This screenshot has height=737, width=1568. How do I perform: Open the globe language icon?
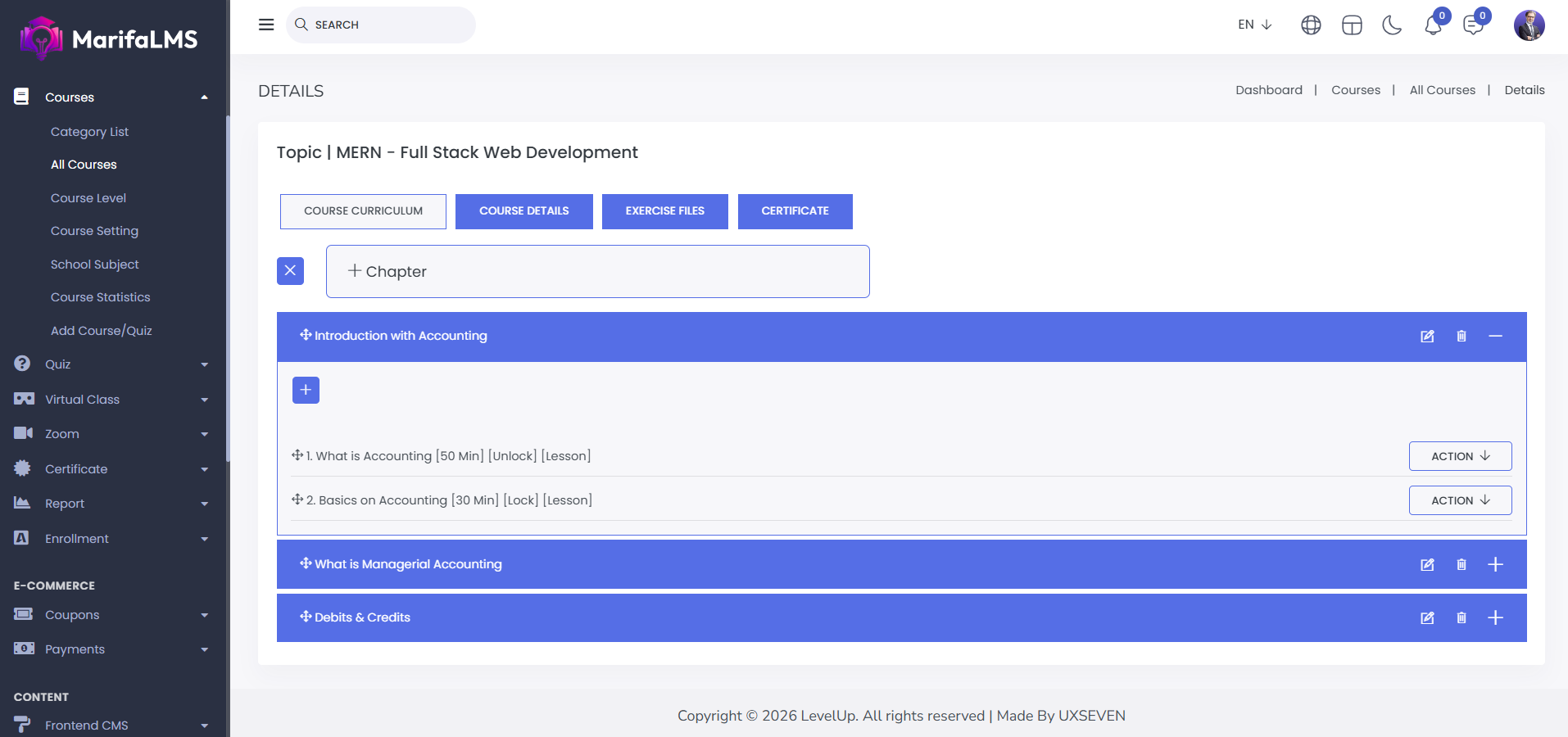coord(1311,25)
